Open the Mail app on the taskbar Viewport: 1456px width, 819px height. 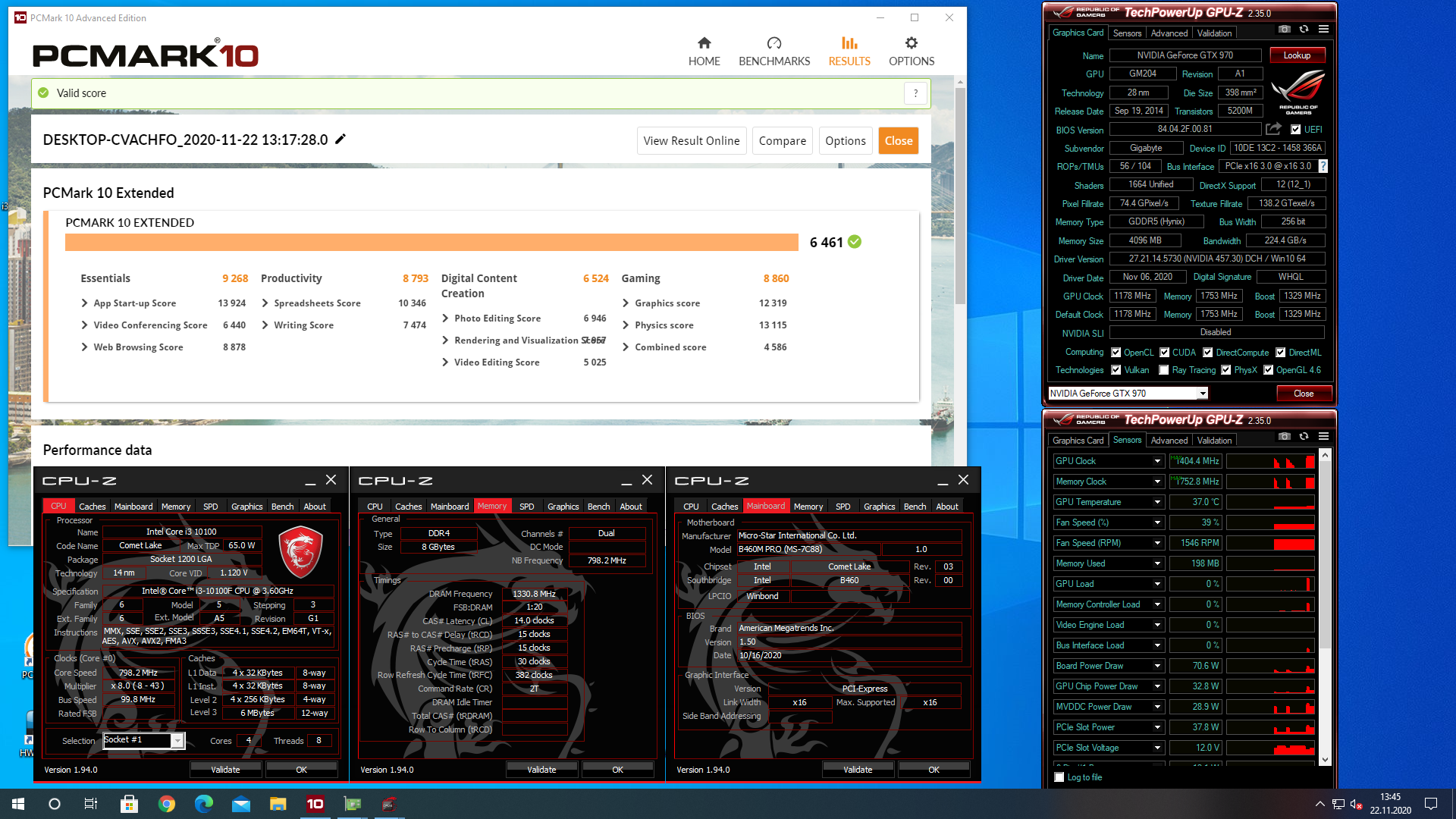(x=240, y=804)
